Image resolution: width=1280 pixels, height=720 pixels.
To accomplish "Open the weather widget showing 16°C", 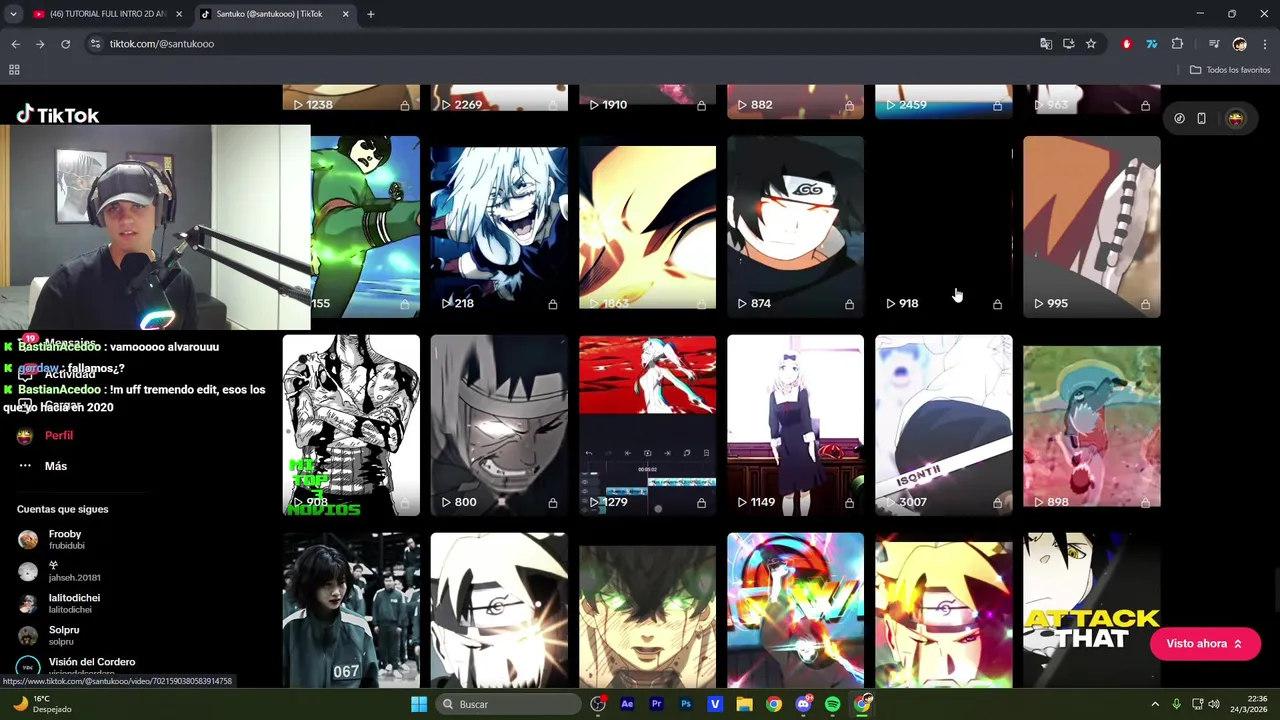I will click(40, 704).
